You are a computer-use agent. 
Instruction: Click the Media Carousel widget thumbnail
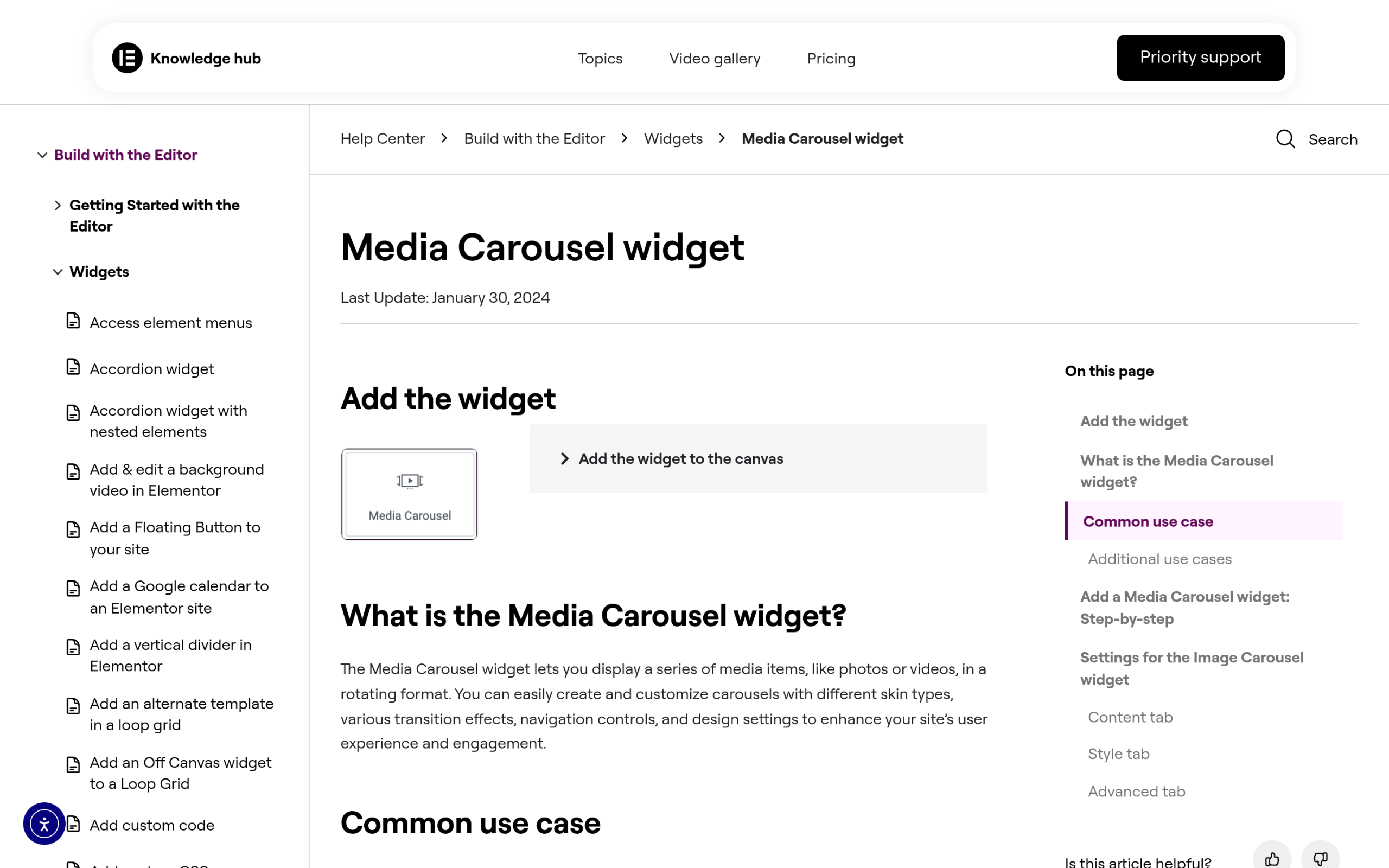409,494
